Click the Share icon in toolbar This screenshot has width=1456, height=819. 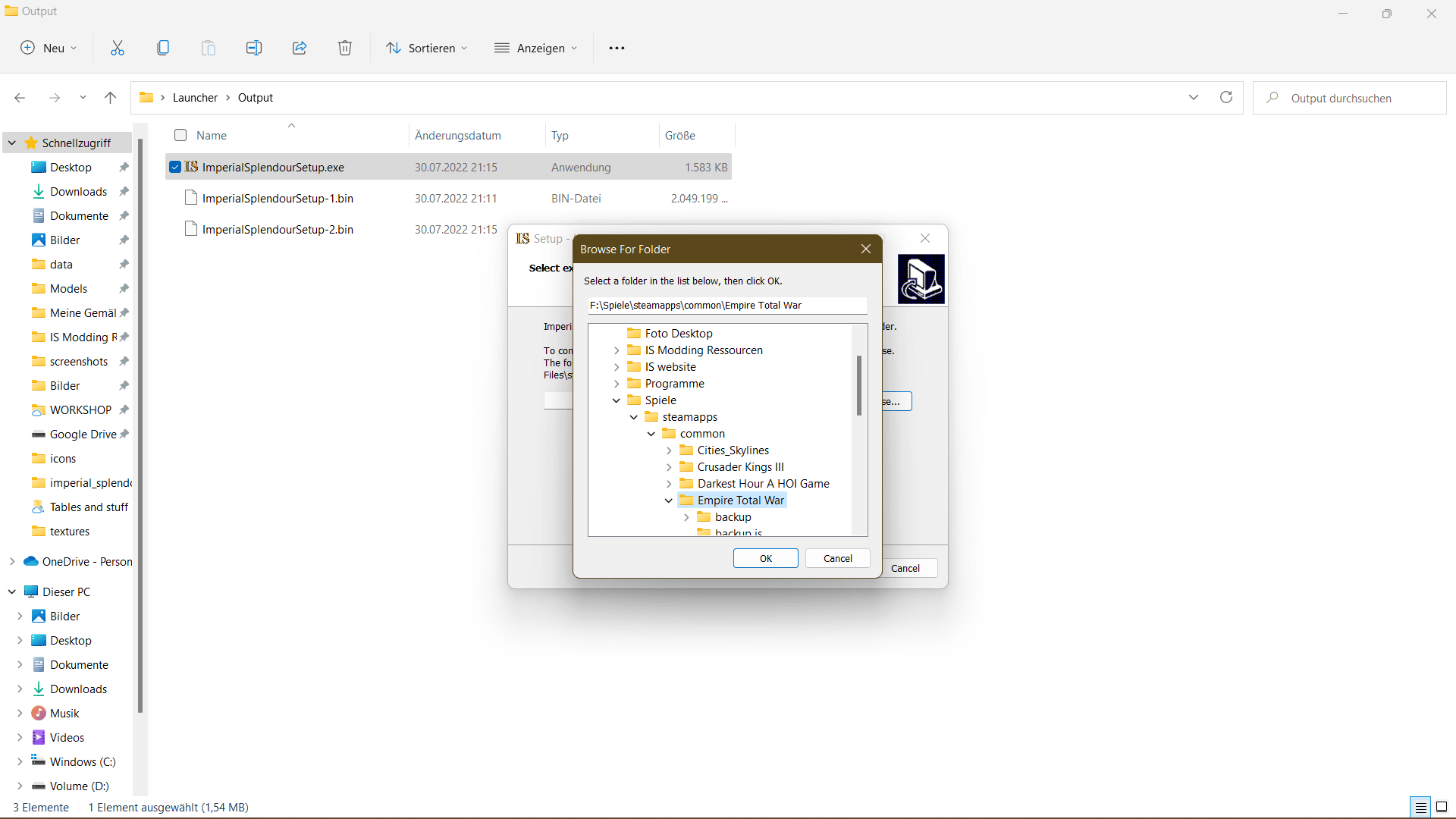tap(300, 48)
